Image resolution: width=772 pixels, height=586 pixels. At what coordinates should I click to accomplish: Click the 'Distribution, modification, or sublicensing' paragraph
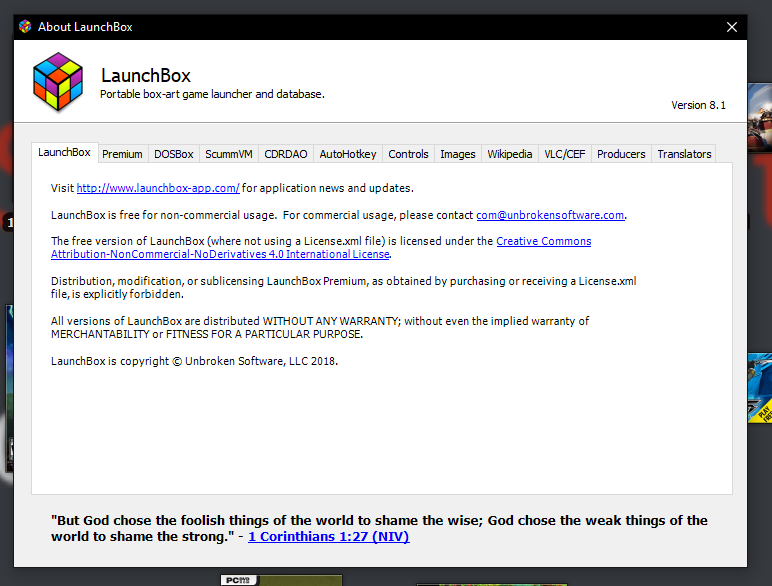344,288
